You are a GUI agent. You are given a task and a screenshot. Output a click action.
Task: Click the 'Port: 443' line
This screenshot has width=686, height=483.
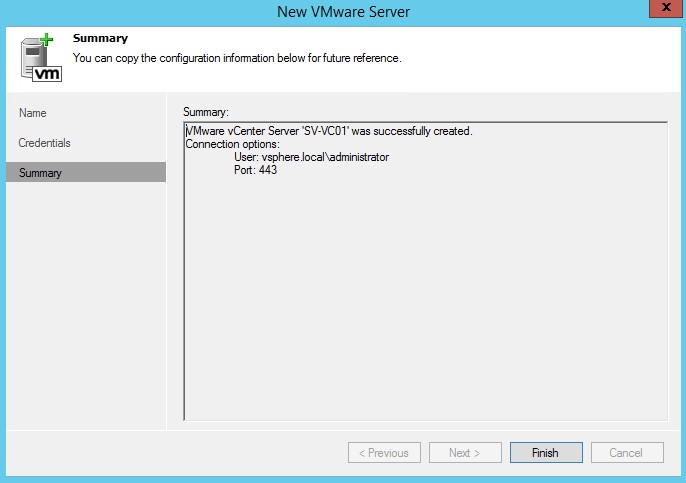click(256, 170)
